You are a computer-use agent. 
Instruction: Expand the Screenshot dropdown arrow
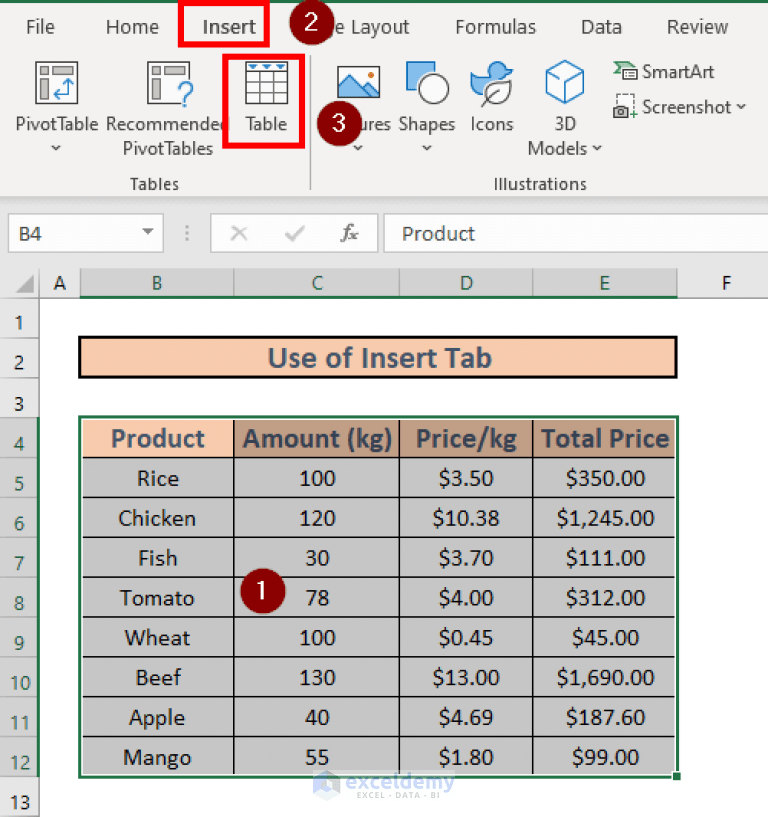[x=741, y=107]
